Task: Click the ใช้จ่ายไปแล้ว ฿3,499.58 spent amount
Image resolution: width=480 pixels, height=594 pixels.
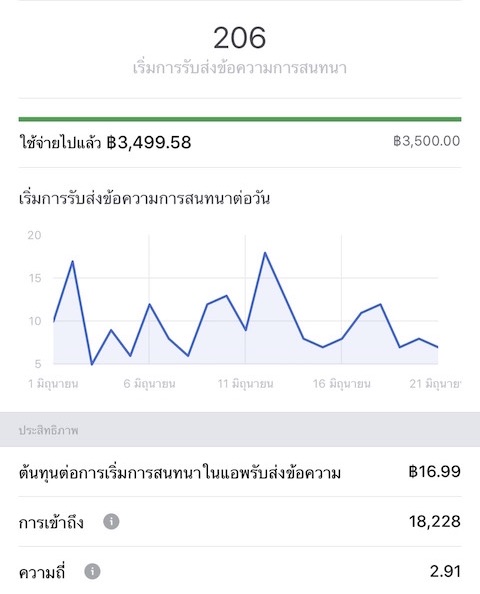Action: 105,142
